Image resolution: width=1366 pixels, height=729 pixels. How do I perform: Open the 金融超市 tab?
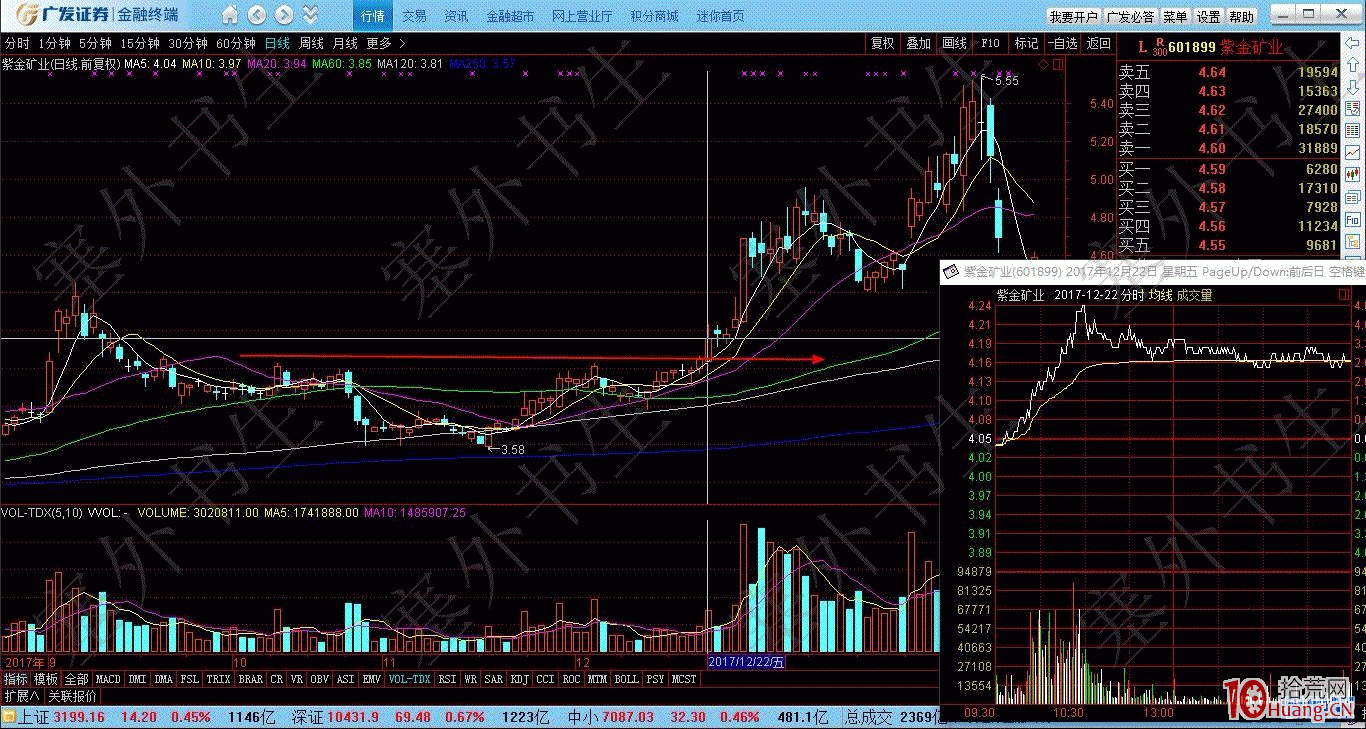[510, 16]
